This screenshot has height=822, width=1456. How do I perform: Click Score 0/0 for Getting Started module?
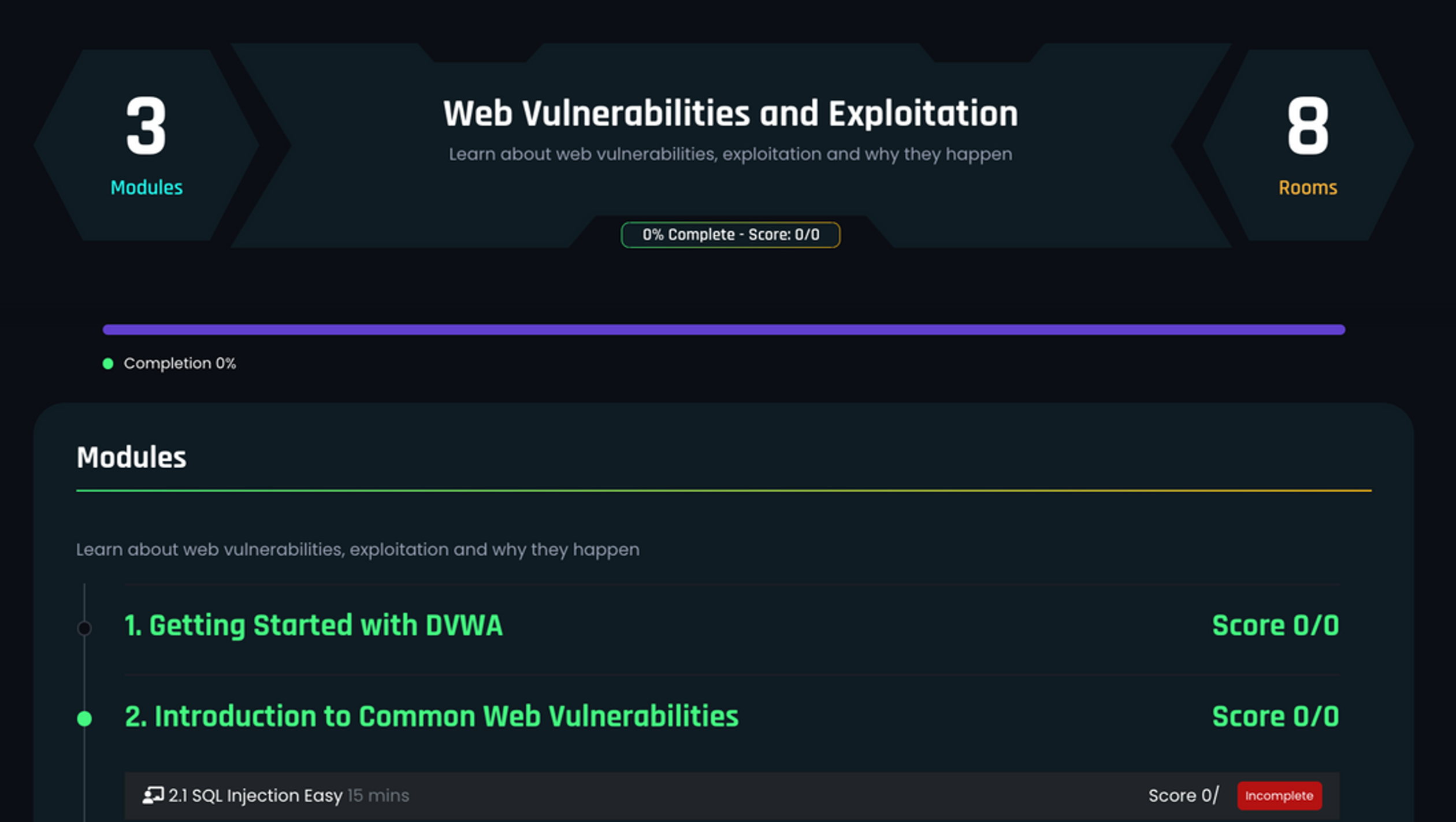coord(1275,625)
